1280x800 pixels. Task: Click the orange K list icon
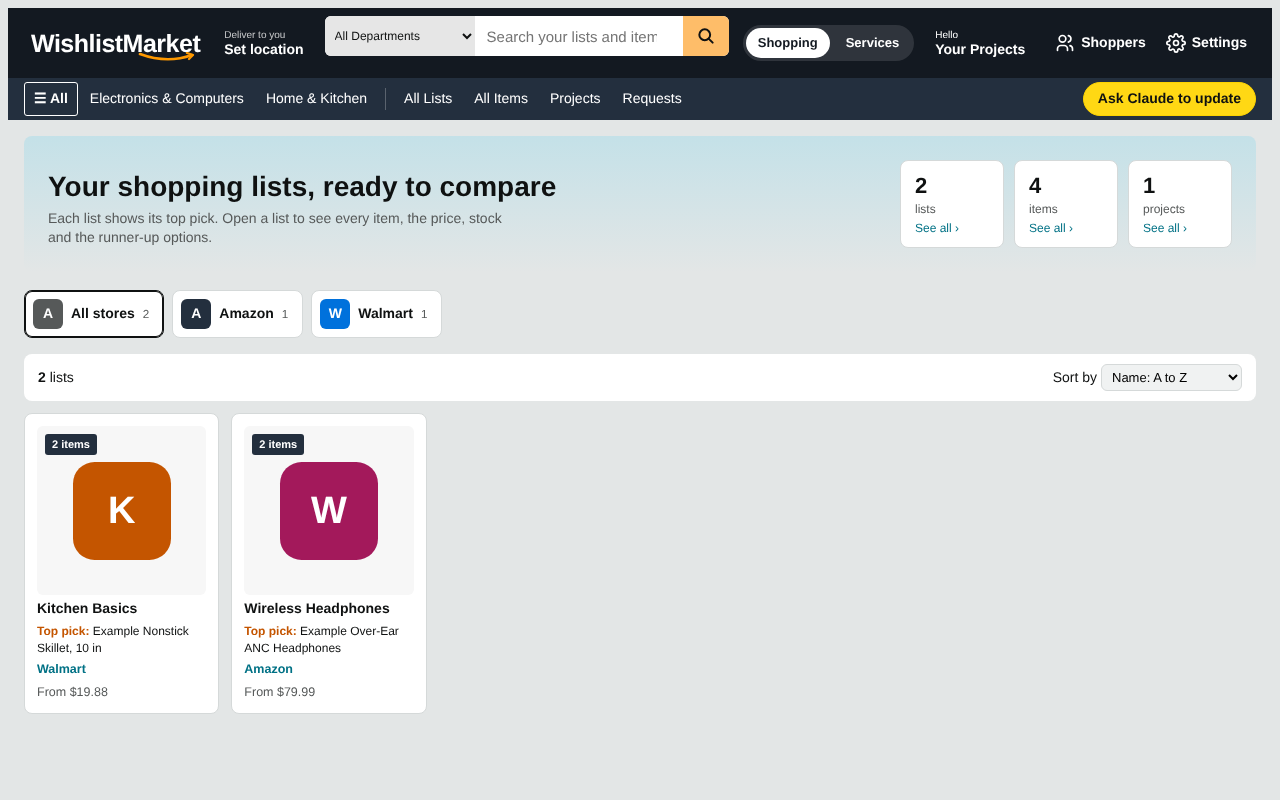point(122,511)
